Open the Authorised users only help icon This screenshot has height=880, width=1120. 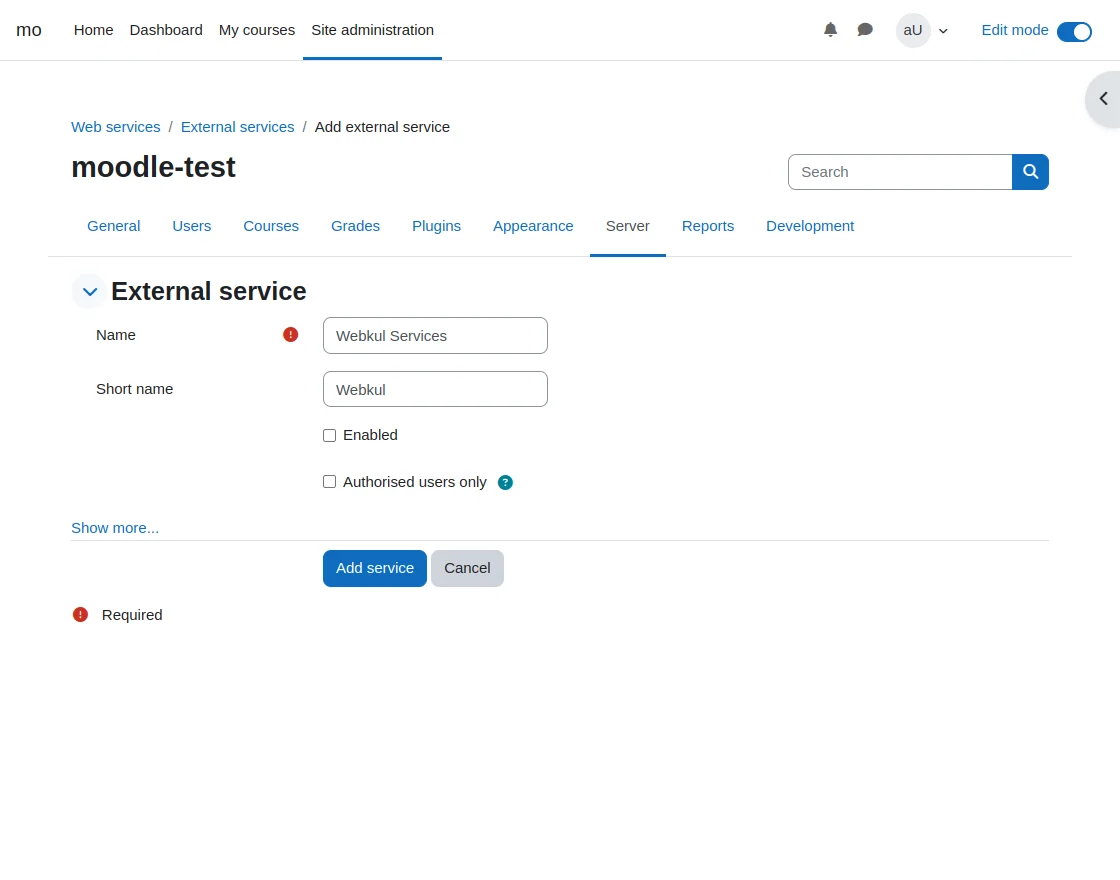coord(505,482)
